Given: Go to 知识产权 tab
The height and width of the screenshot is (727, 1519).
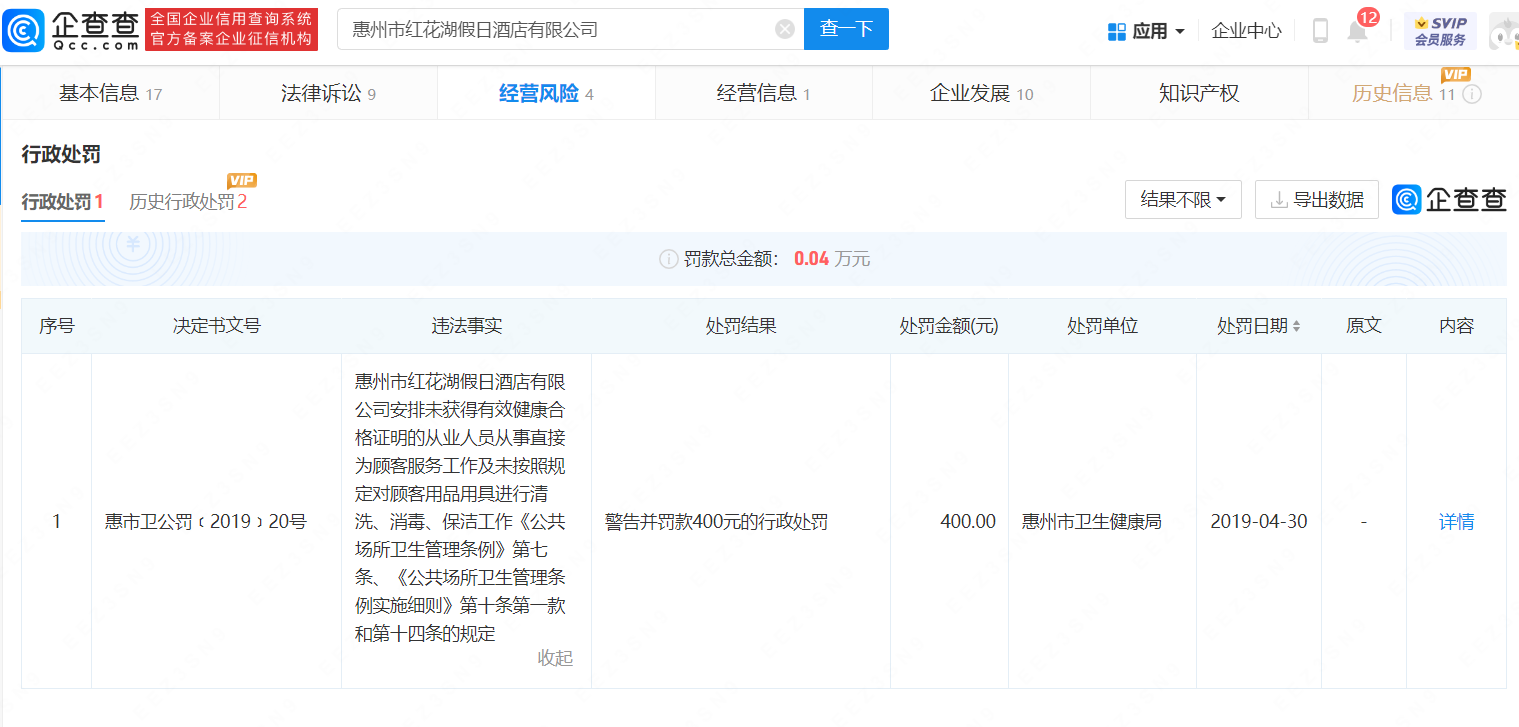Looking at the screenshot, I should click(1199, 94).
